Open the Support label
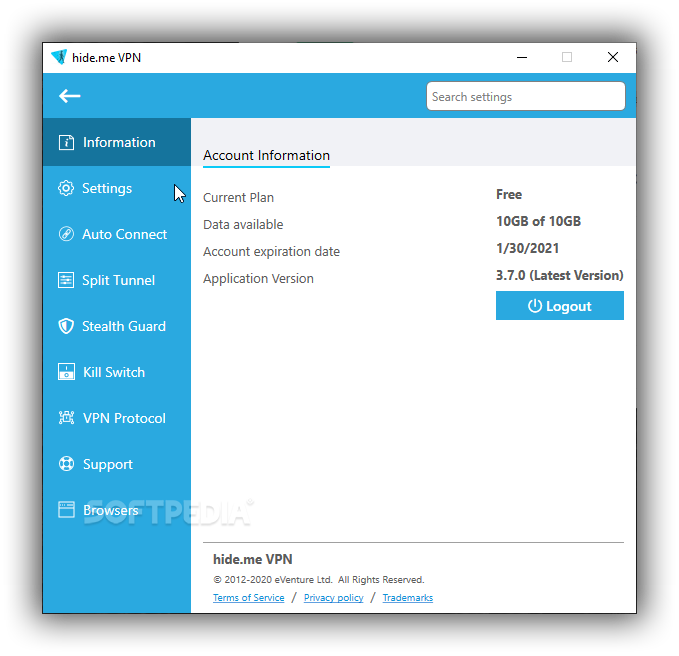Image resolution: width=679 pixels, height=656 pixels. point(107,464)
